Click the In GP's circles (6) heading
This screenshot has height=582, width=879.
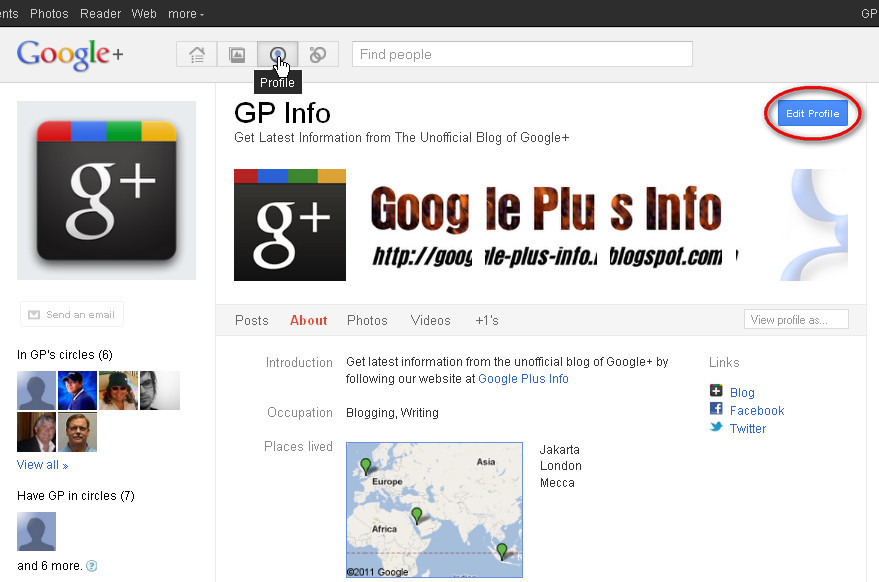click(65, 355)
